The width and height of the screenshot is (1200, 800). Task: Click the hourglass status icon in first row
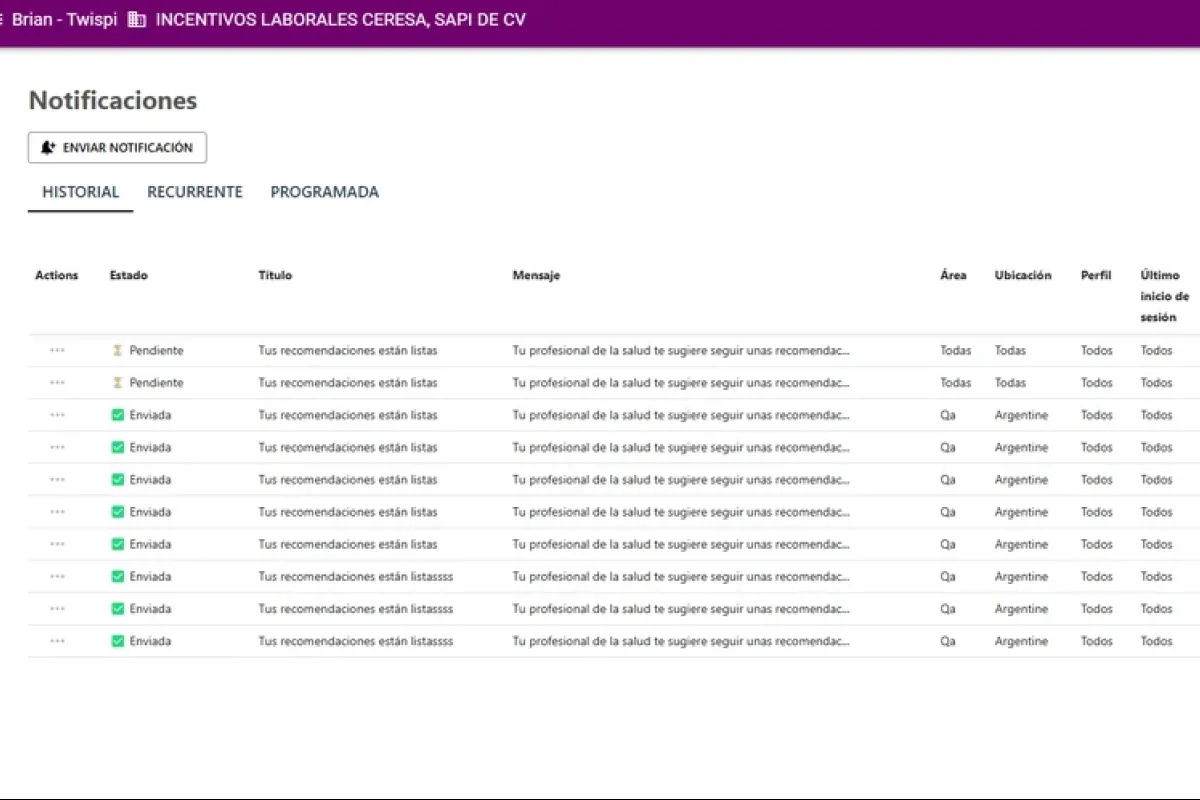point(117,351)
